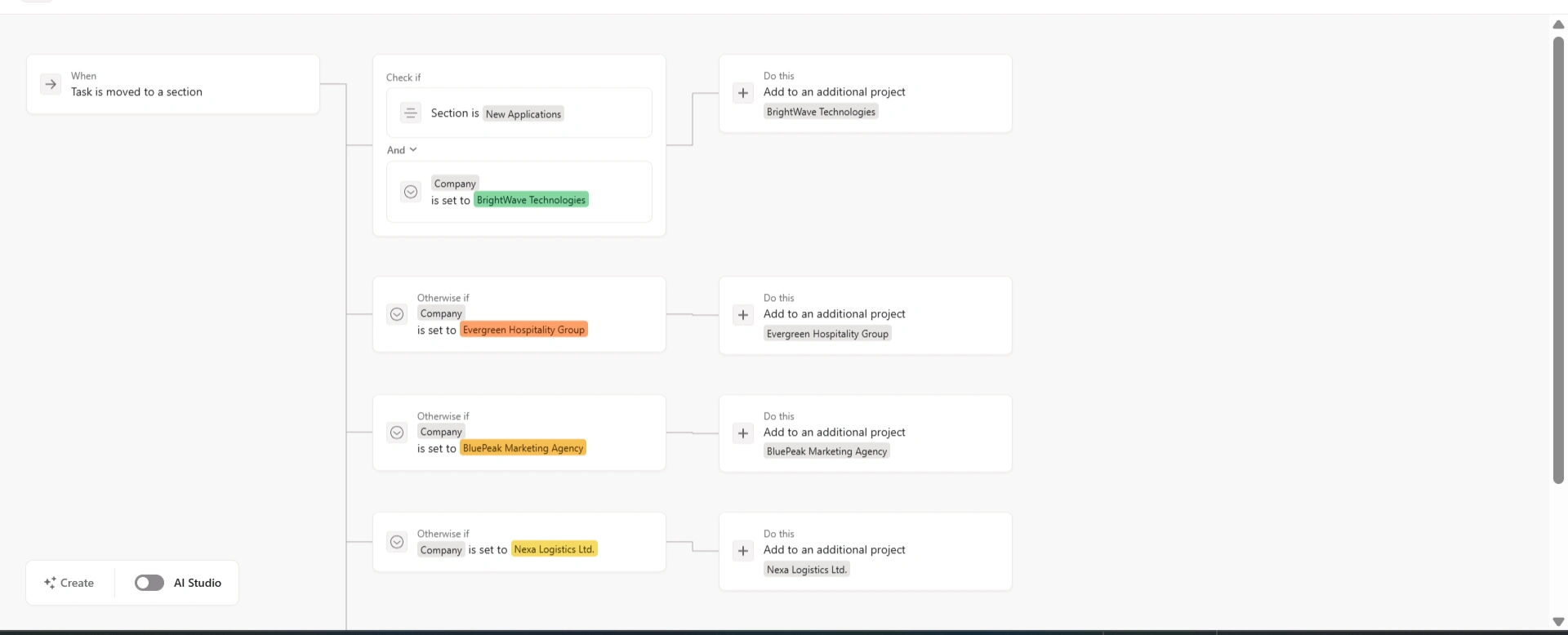This screenshot has height=635, width=1568.
Task: Click the plus icon beside the Evergreen Hospitality Group action
Action: tap(743, 315)
